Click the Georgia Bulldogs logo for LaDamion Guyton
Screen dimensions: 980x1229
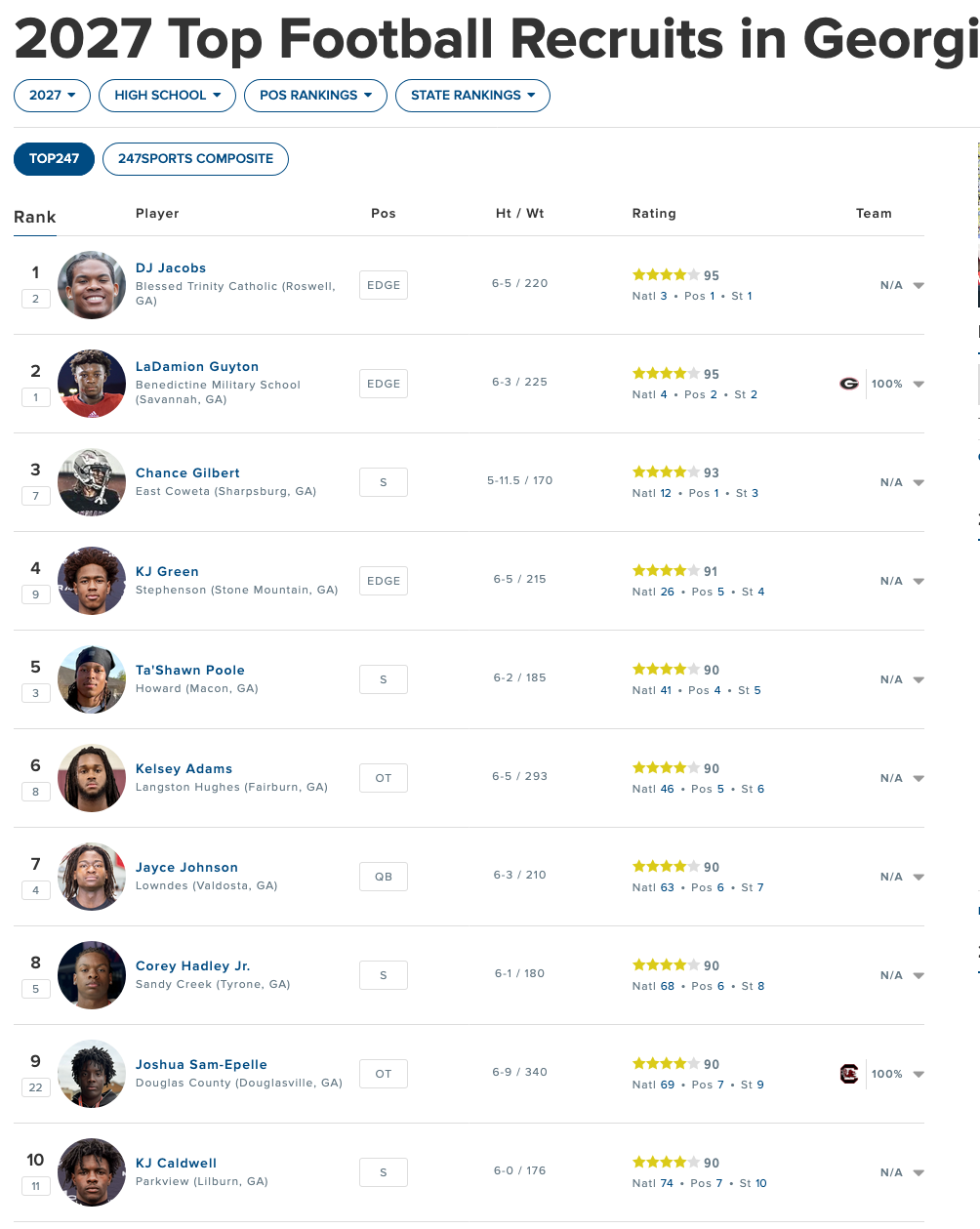click(849, 384)
